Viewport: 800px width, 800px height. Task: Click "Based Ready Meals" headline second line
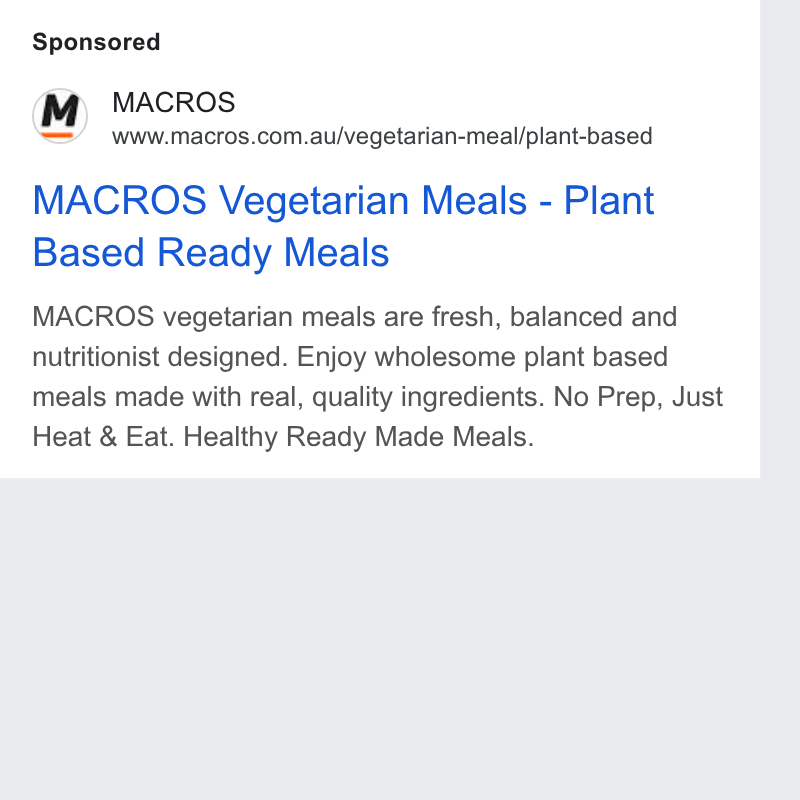coord(211,253)
